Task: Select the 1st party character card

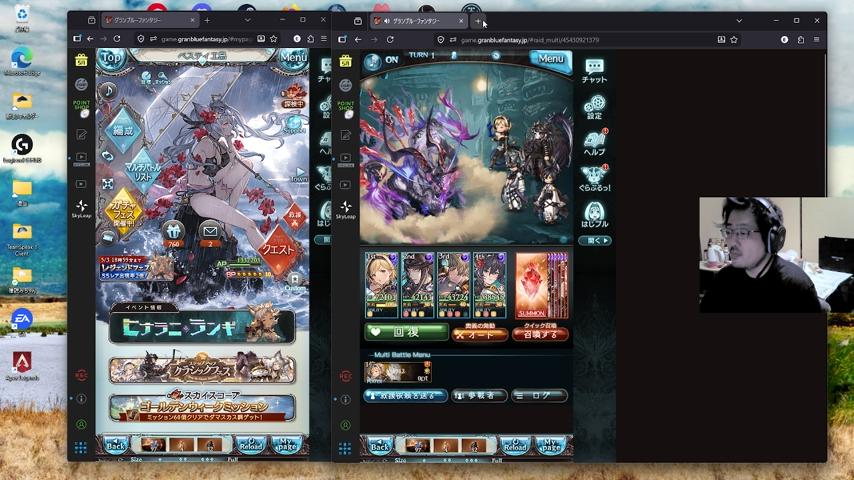Action: (381, 285)
